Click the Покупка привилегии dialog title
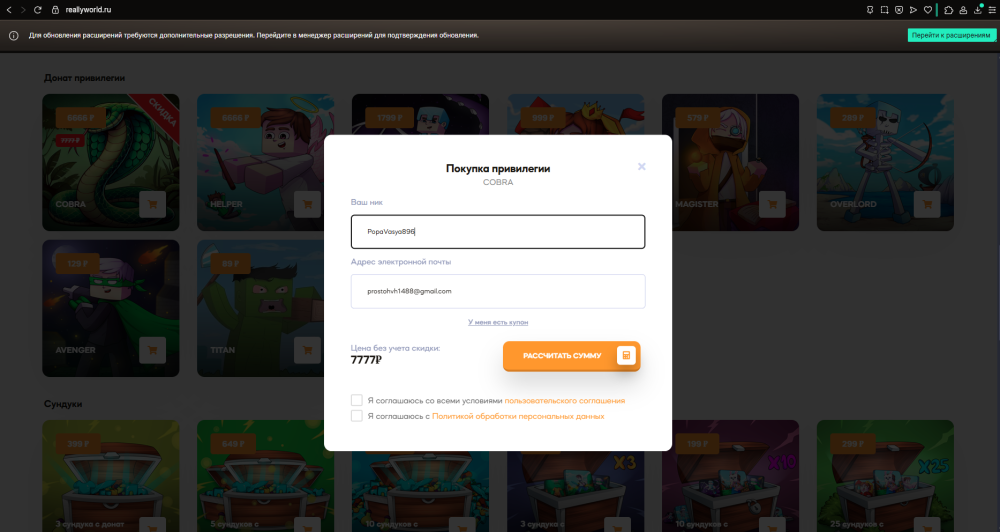The image size is (1000, 532). pyautogui.click(x=498, y=168)
